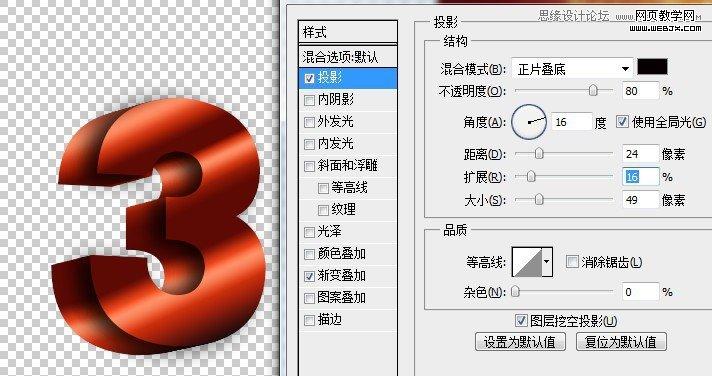The image size is (712, 376).
Task: Click the contour curve thumbnail
Action: (x=527, y=262)
